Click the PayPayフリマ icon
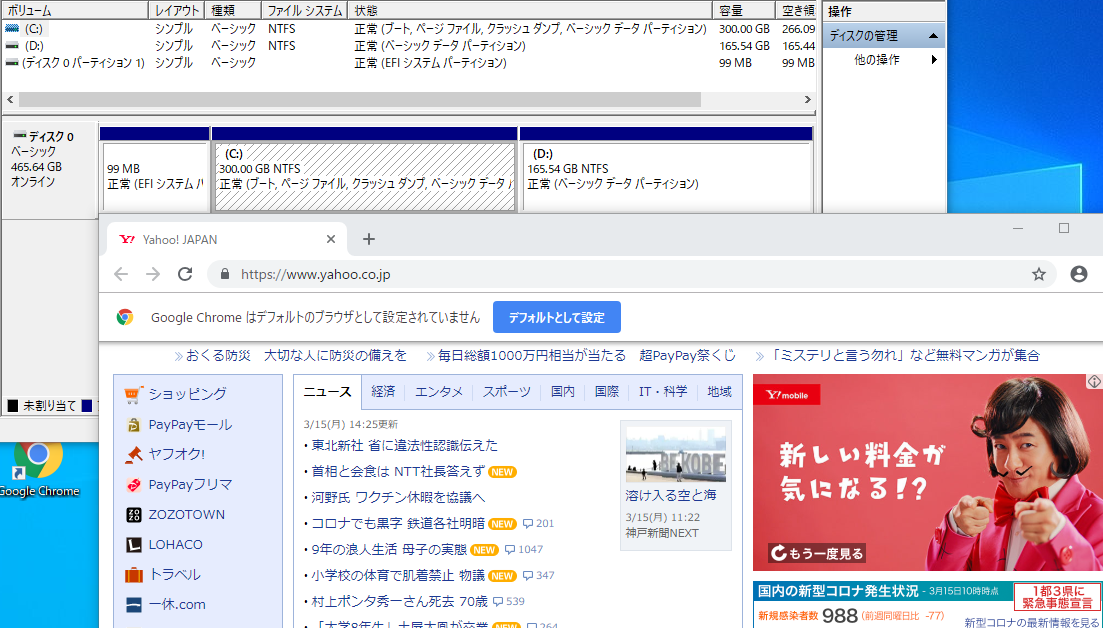This screenshot has height=628, width=1103. point(134,485)
